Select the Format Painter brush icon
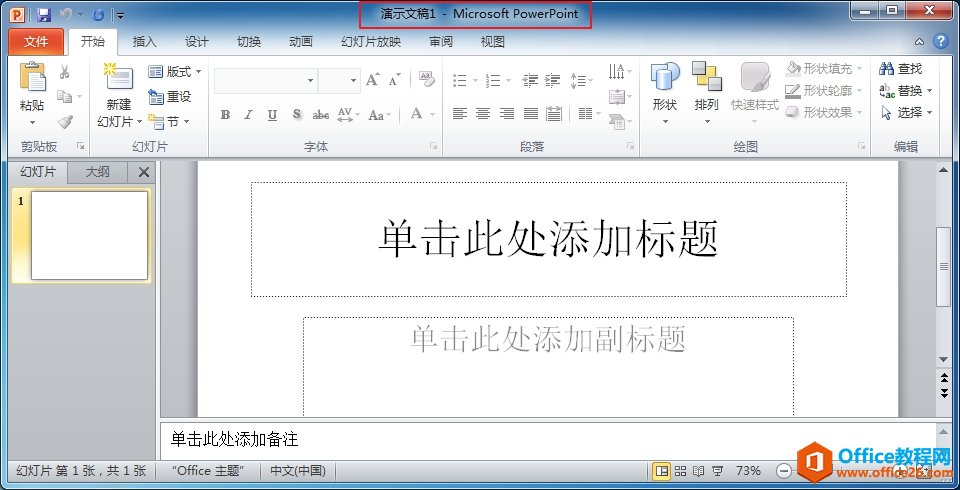The width and height of the screenshot is (960, 490). point(65,121)
